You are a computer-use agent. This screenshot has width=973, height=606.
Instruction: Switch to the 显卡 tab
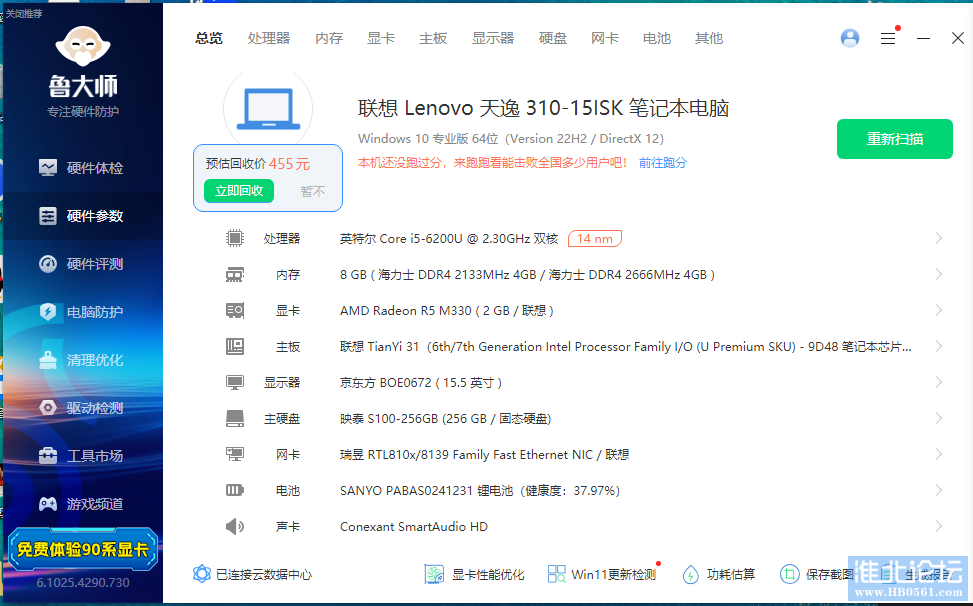coord(380,38)
